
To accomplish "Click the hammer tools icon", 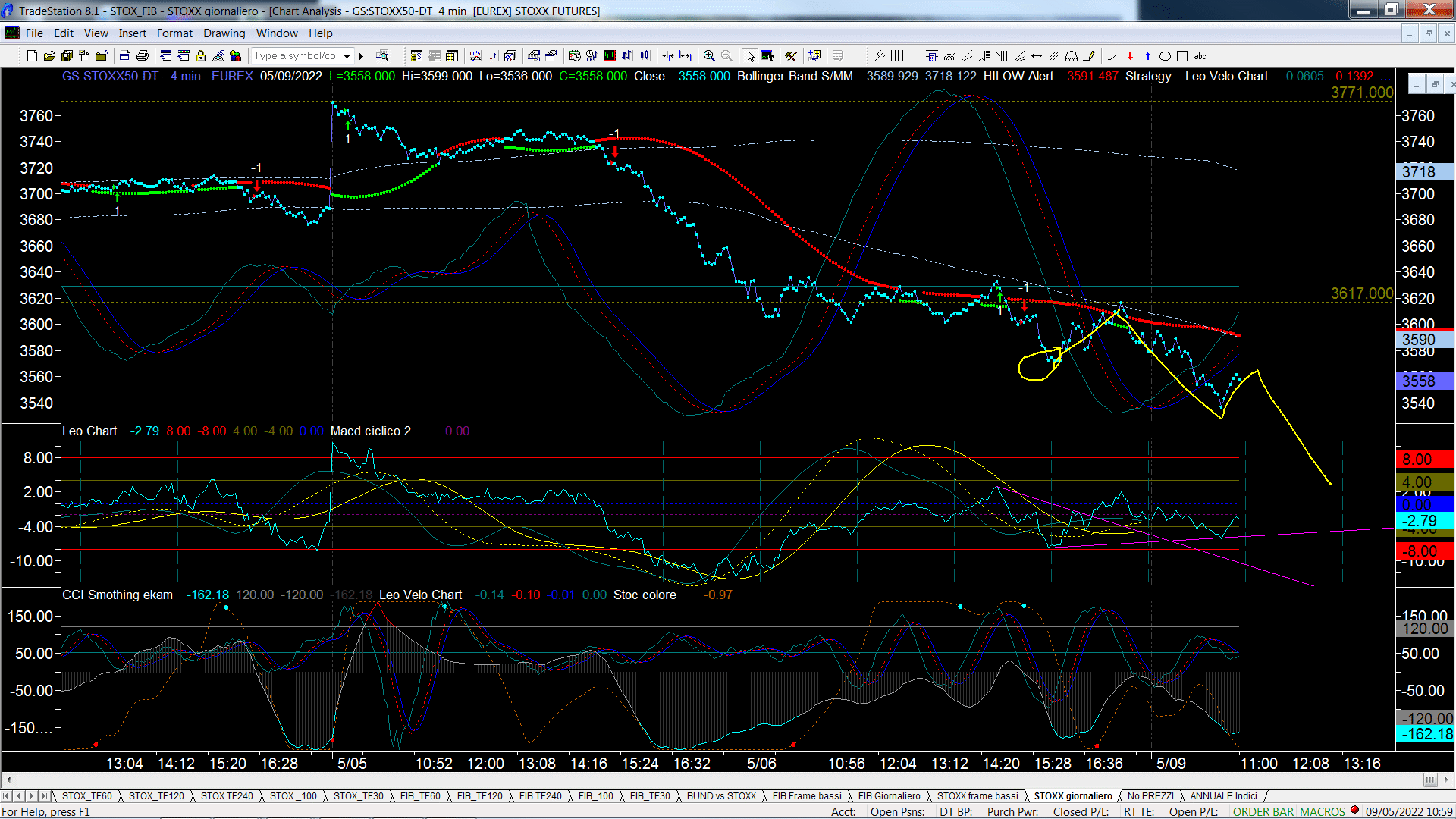I will pos(791,55).
